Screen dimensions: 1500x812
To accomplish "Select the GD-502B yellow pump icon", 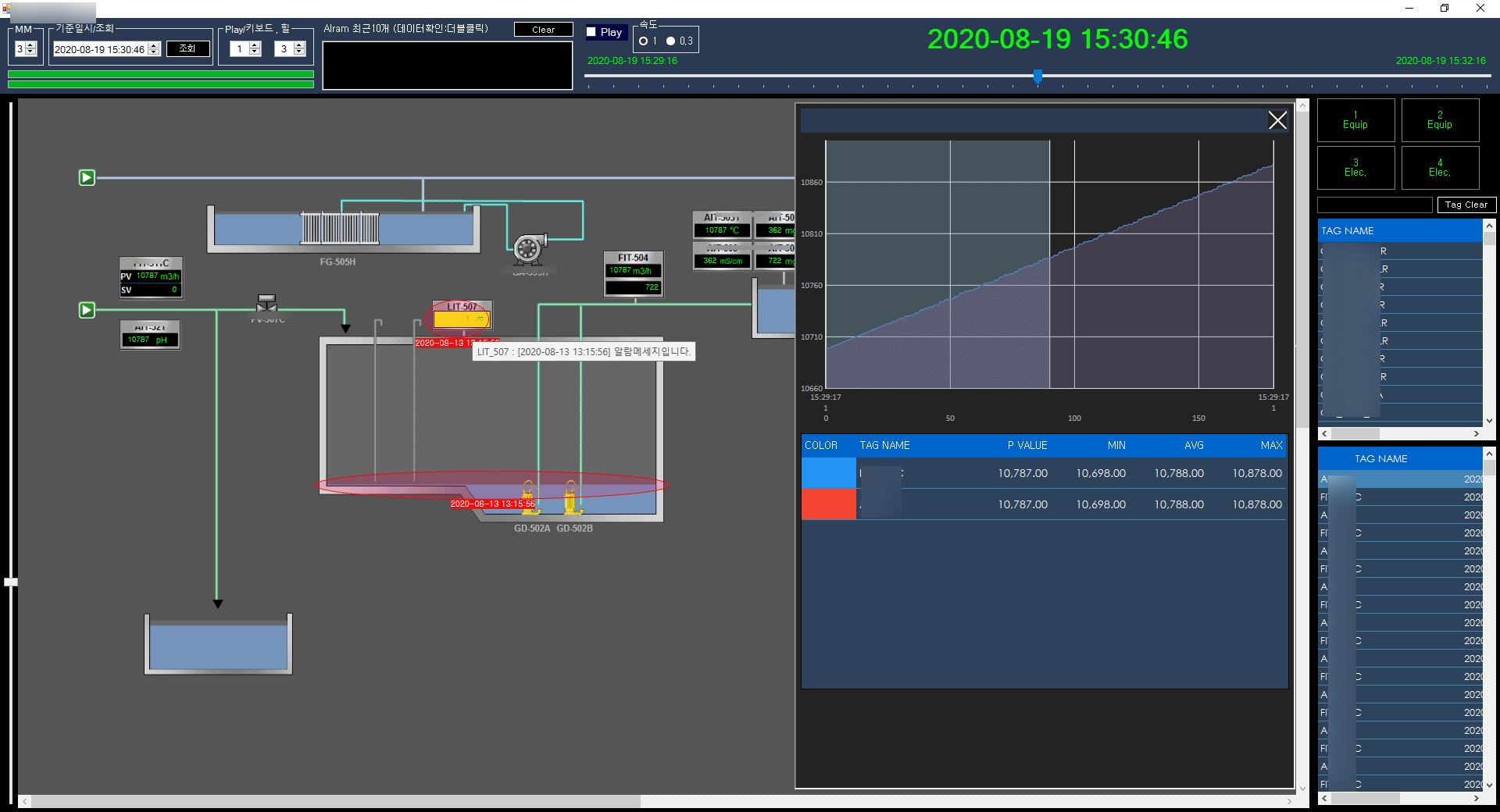I will point(573,497).
